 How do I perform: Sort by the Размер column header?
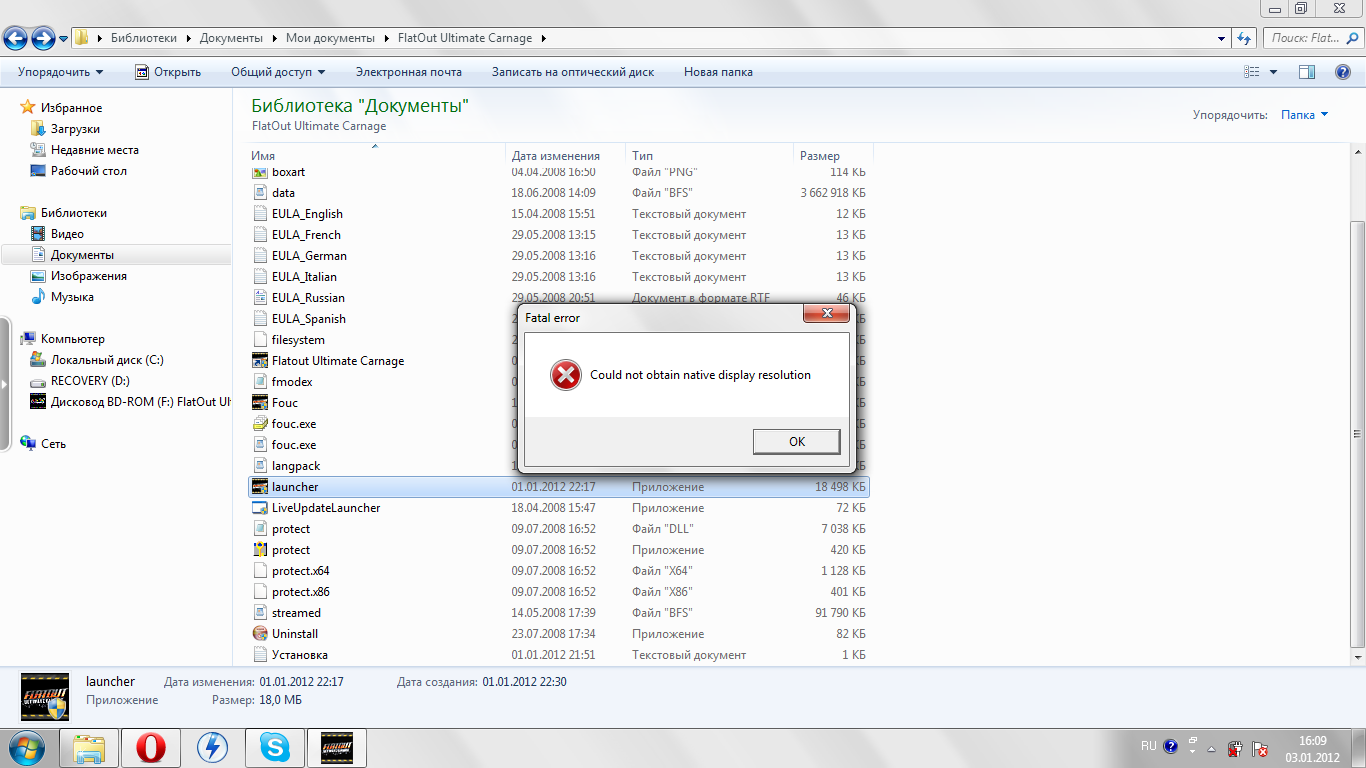834,155
